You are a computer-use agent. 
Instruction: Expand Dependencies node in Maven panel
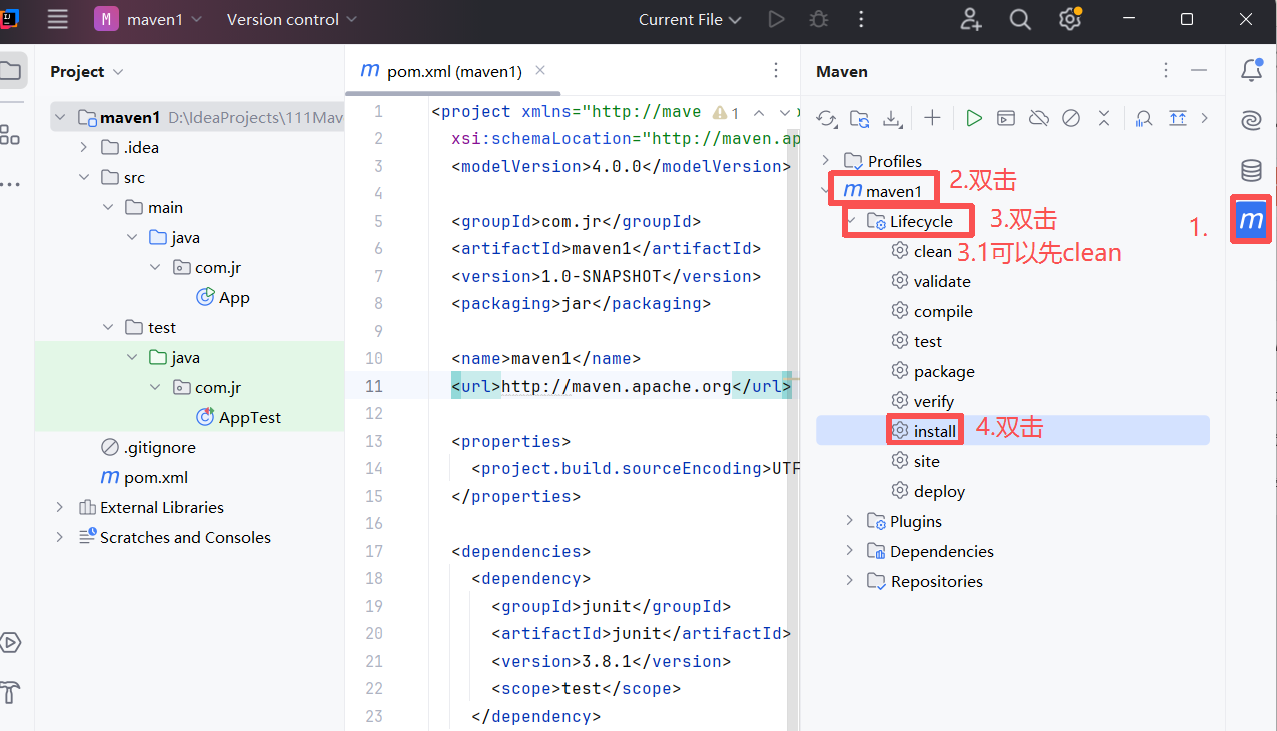[x=850, y=551]
